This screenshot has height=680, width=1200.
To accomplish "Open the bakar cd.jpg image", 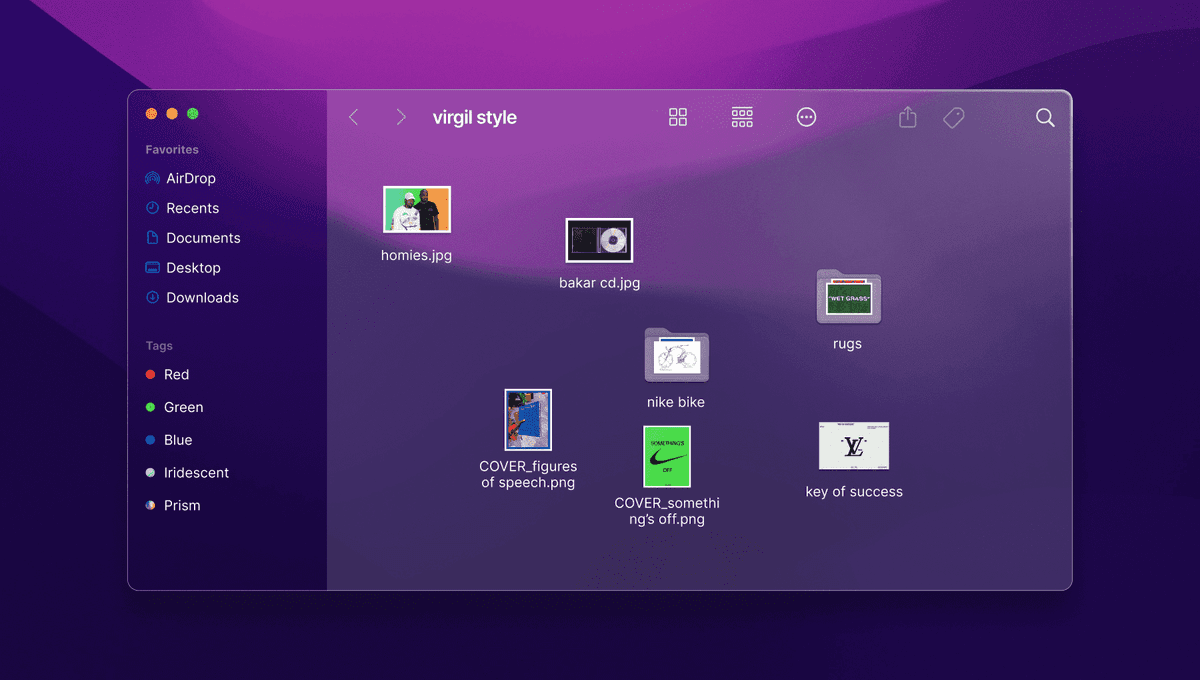I will click(x=599, y=240).
